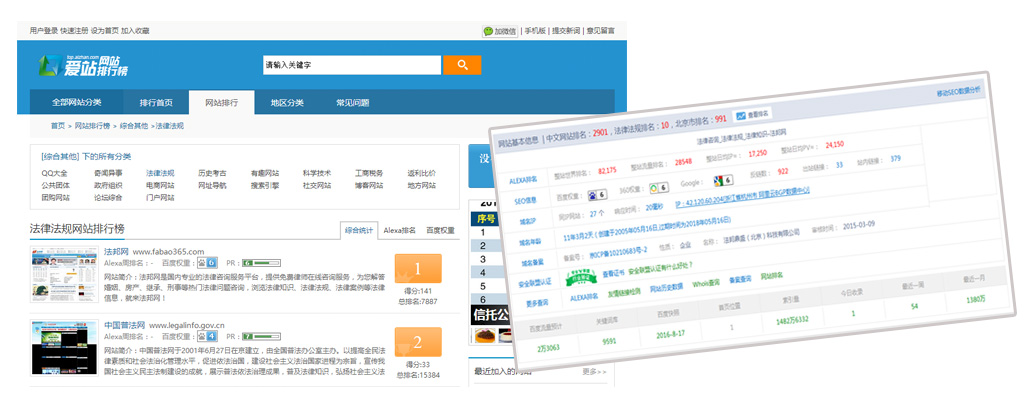This screenshot has height=400, width=1030.
Task: Click the orange rank 1 badge
Action: point(418,268)
